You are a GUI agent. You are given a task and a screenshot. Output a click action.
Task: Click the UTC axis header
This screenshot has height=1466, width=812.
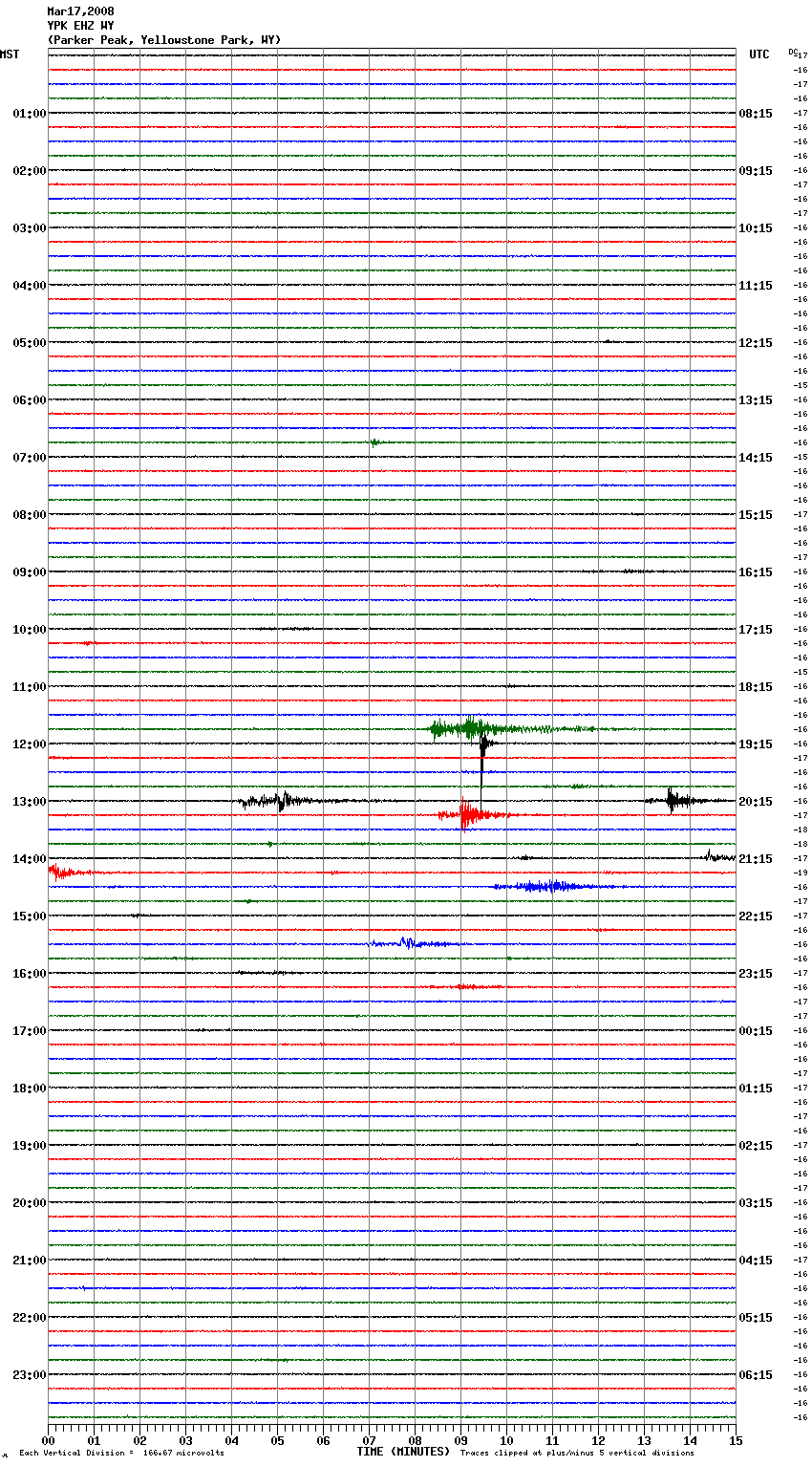[x=759, y=54]
